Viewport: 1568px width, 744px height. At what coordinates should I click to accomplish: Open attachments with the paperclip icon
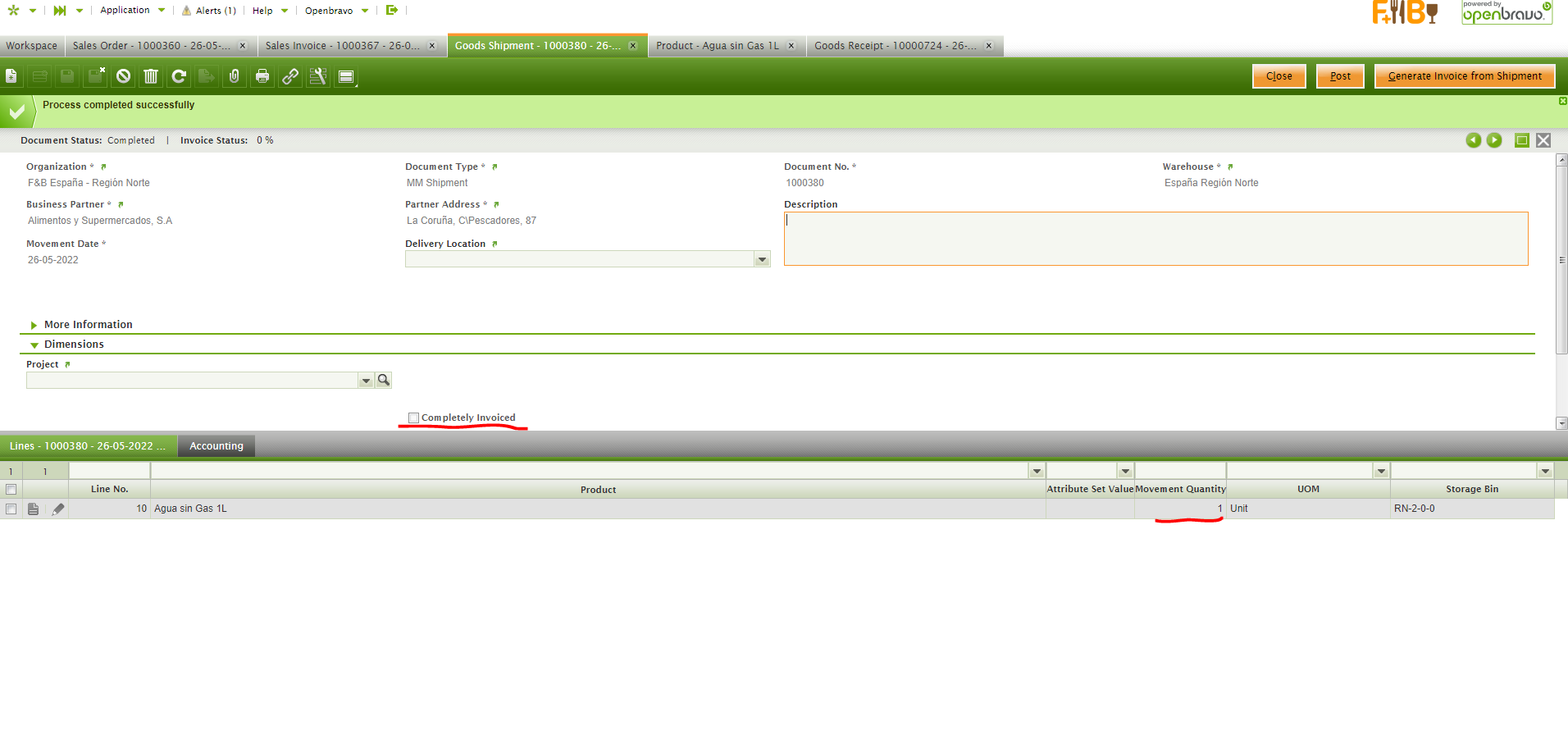click(235, 76)
